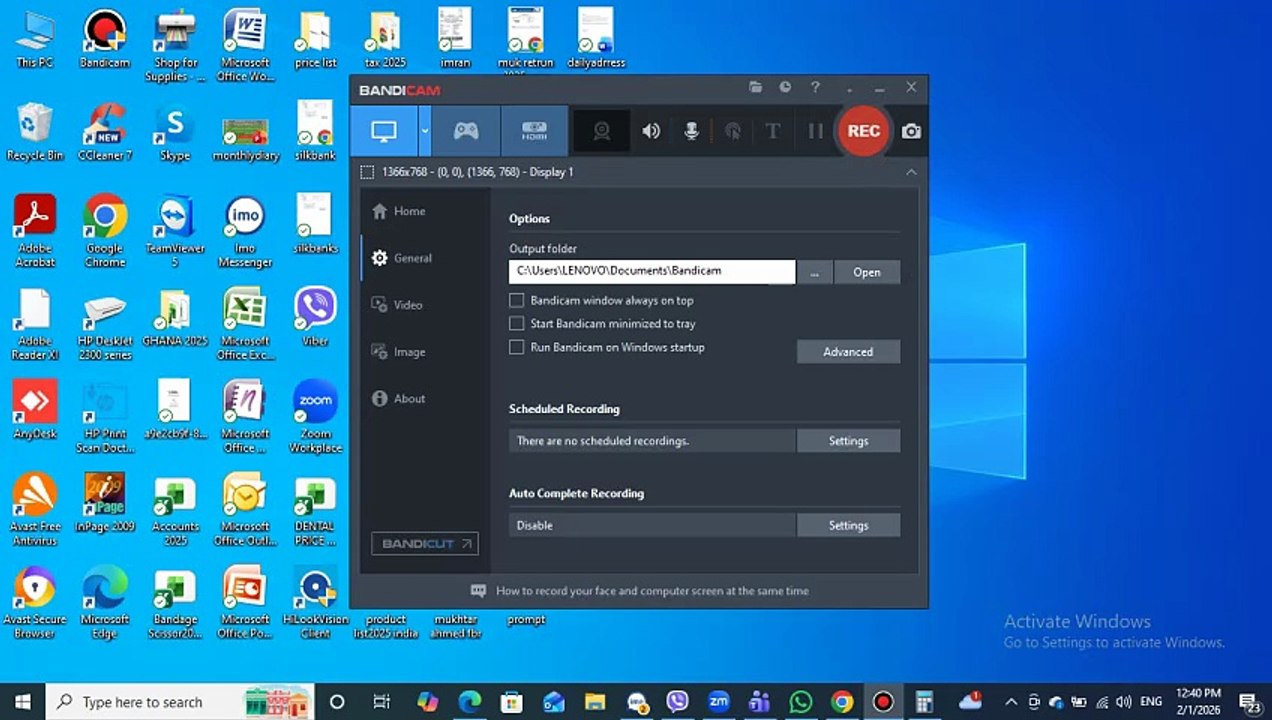This screenshot has width=1272, height=720.
Task: Click the 1366x768 Display 1 area selector
Action: [x=466, y=172]
